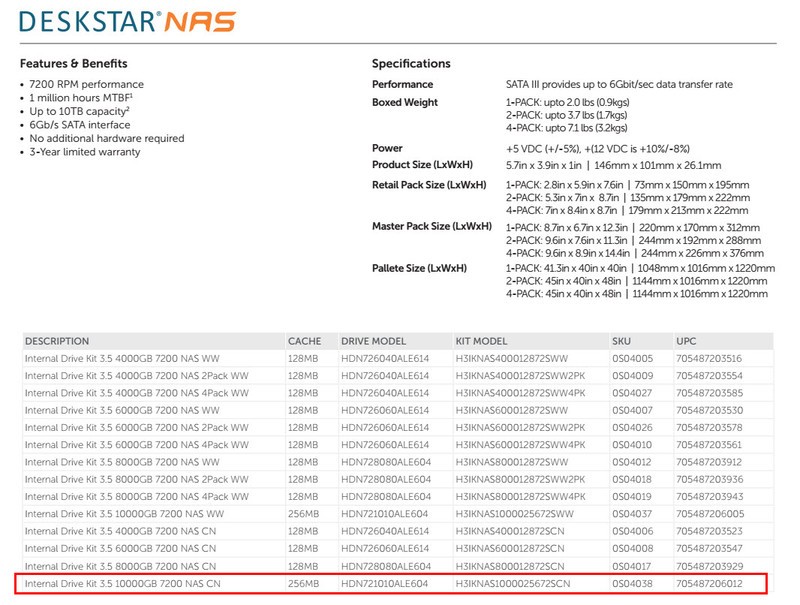The image size is (800, 605).
Task: Click UPC '705487203912'
Action: (709, 462)
